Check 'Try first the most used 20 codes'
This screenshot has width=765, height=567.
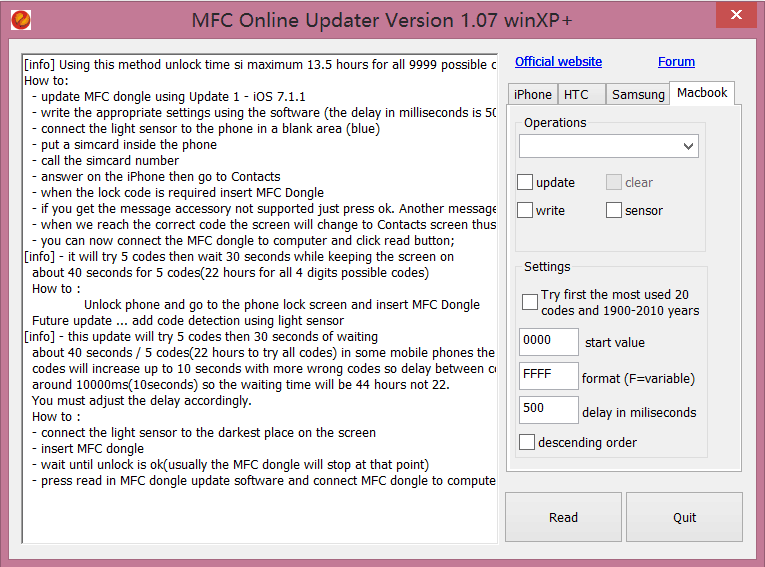[x=530, y=302]
